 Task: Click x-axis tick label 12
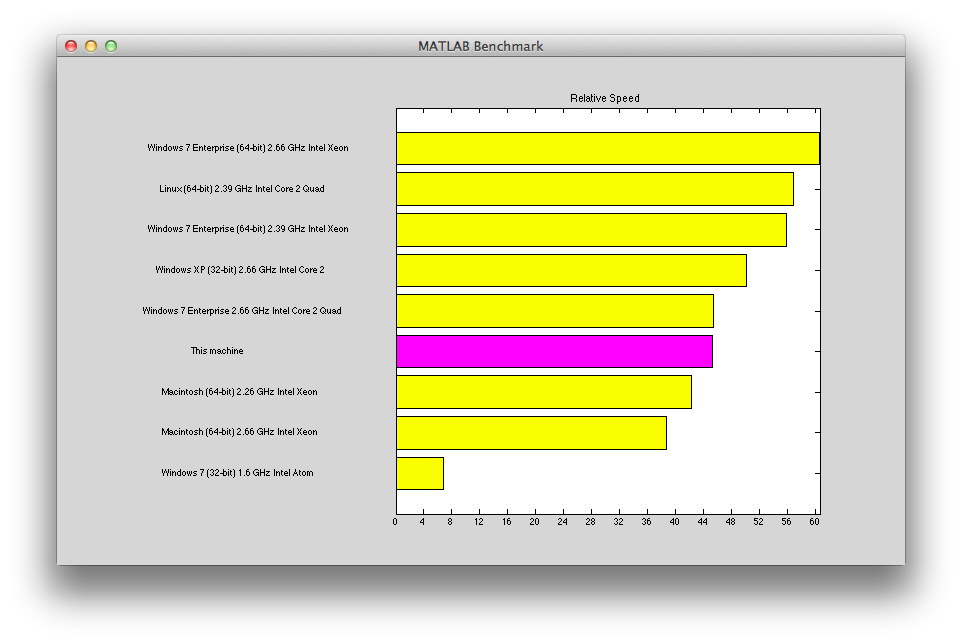[x=479, y=522]
